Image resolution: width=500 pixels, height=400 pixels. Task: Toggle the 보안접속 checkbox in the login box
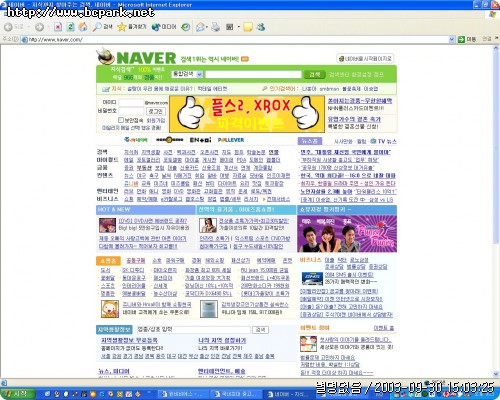(121, 120)
